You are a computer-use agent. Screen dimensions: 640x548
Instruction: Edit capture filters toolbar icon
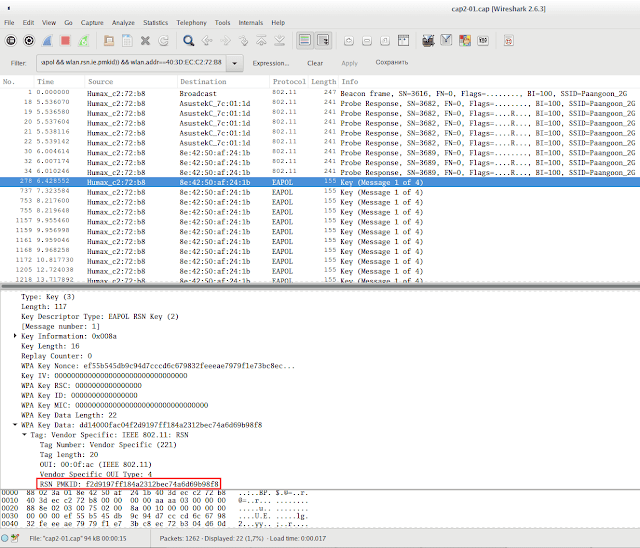pyautogui.click(x=428, y=40)
